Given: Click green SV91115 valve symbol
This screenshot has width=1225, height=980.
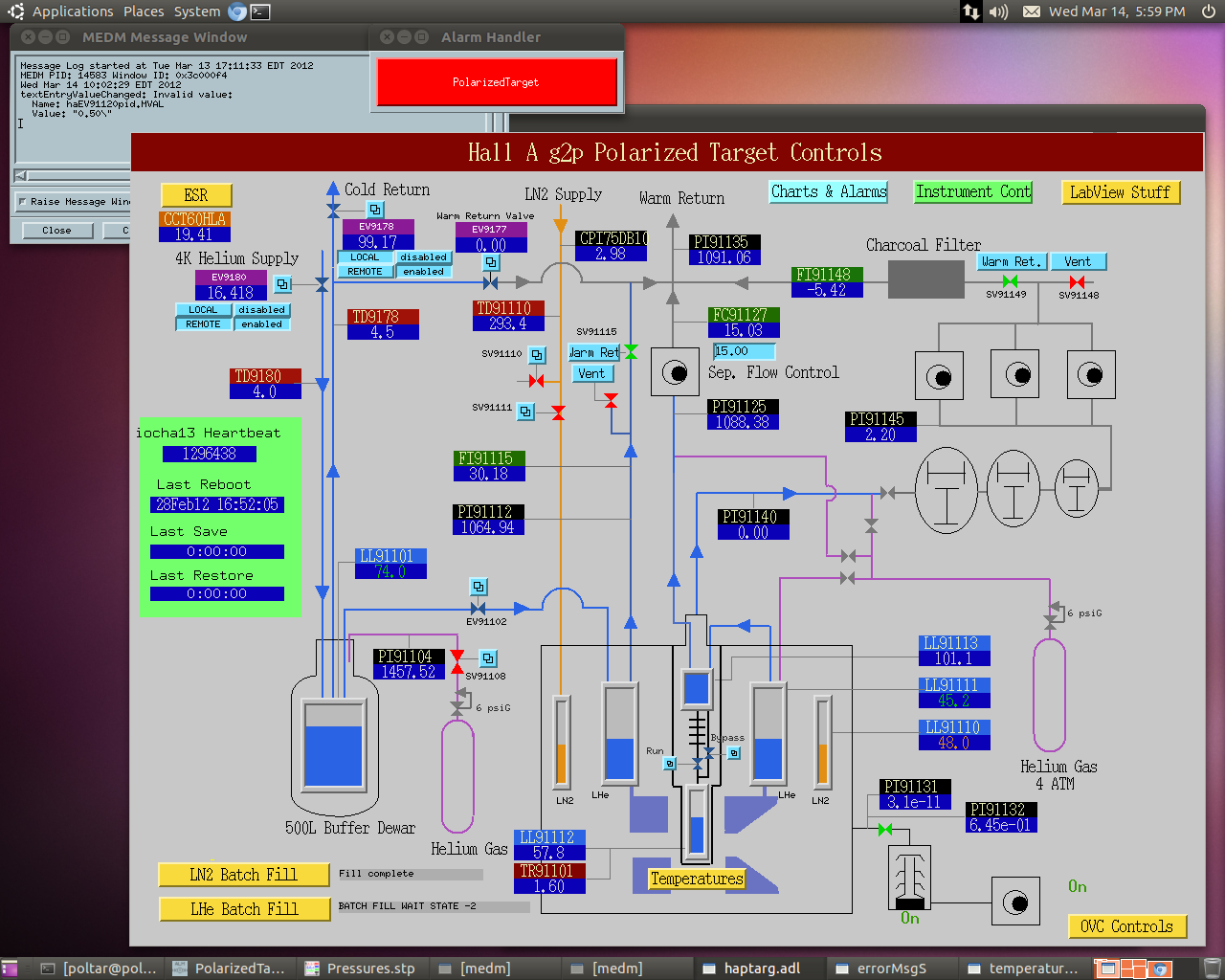Looking at the screenshot, I should pos(631,352).
